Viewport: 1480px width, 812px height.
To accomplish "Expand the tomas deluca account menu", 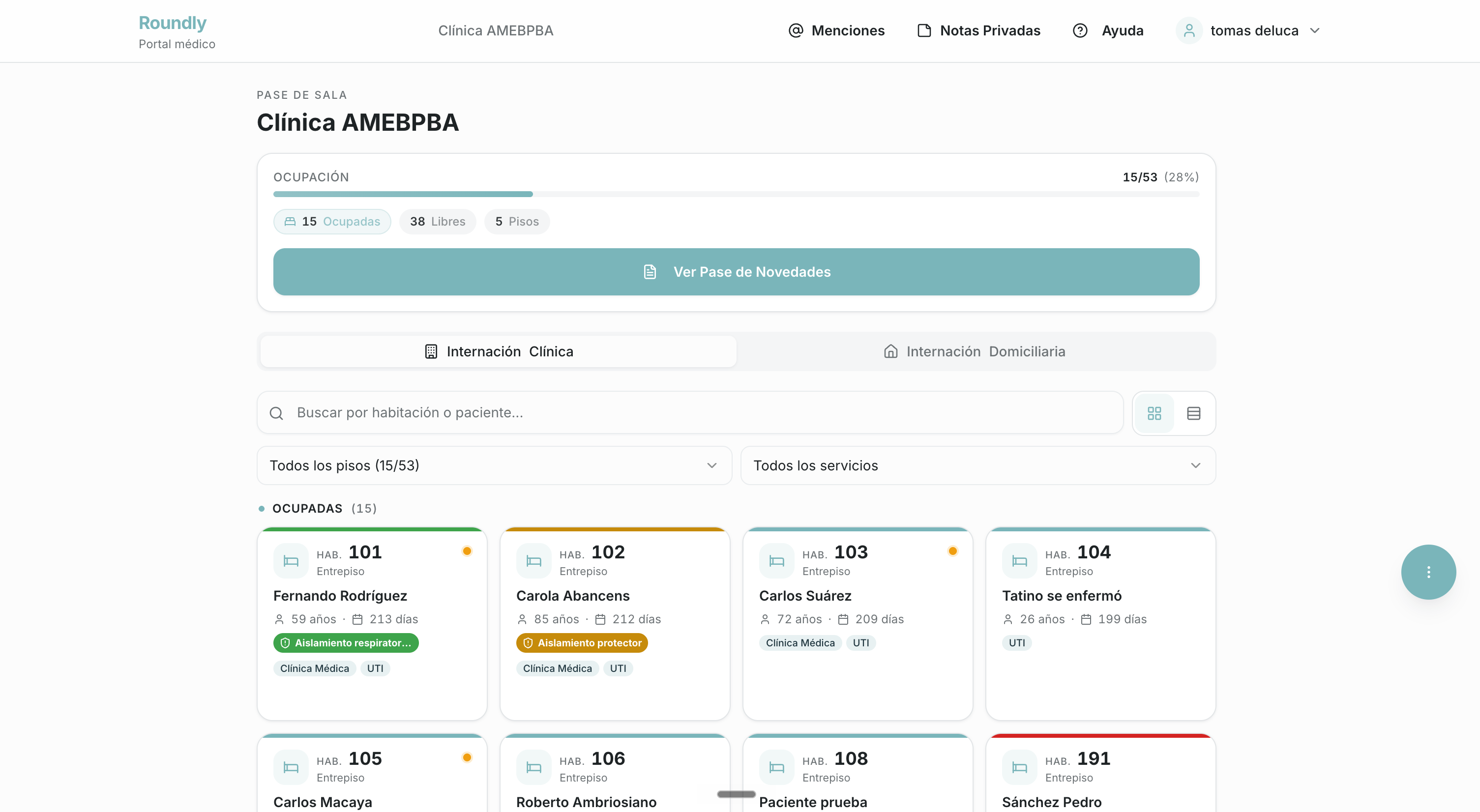I will 1314,30.
